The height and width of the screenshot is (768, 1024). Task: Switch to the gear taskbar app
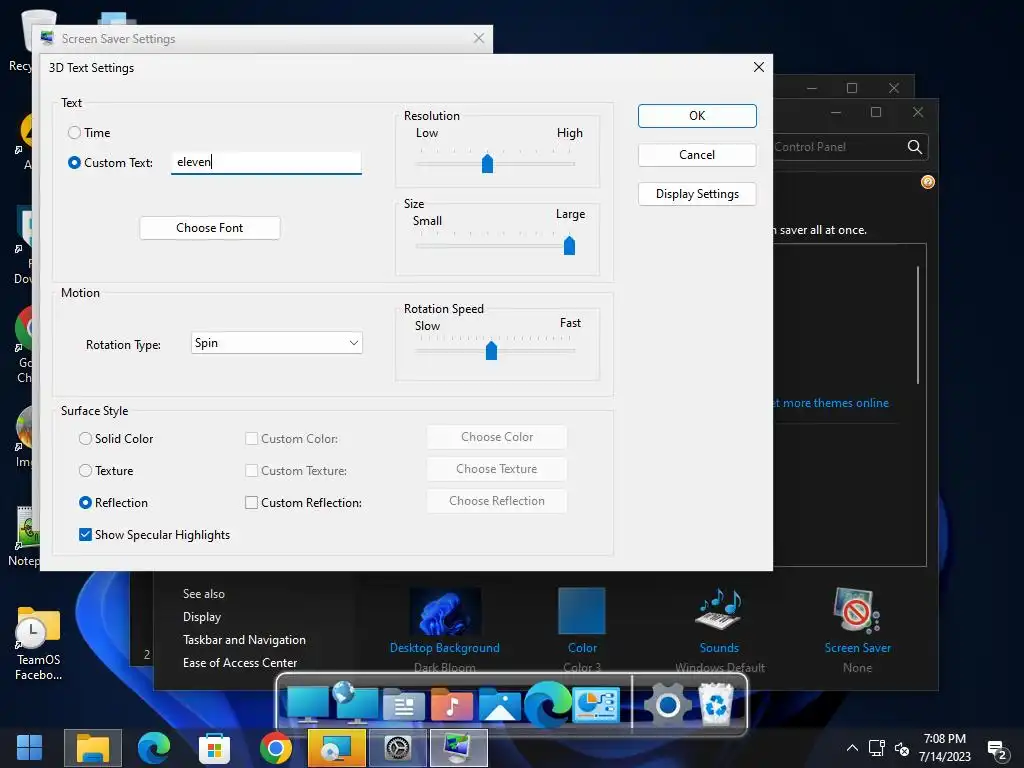(x=398, y=748)
